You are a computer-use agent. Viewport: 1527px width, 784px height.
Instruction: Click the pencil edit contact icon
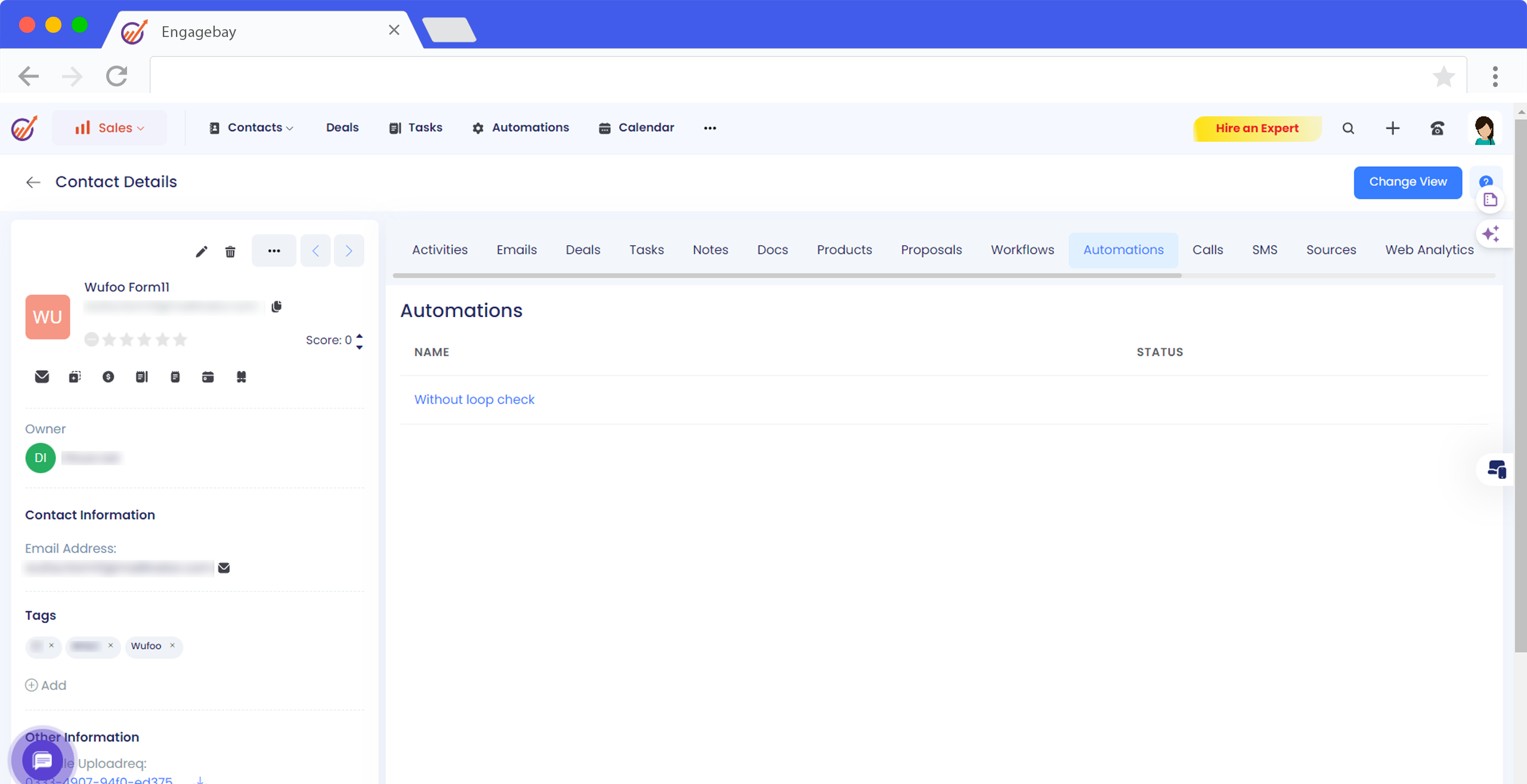tap(201, 252)
